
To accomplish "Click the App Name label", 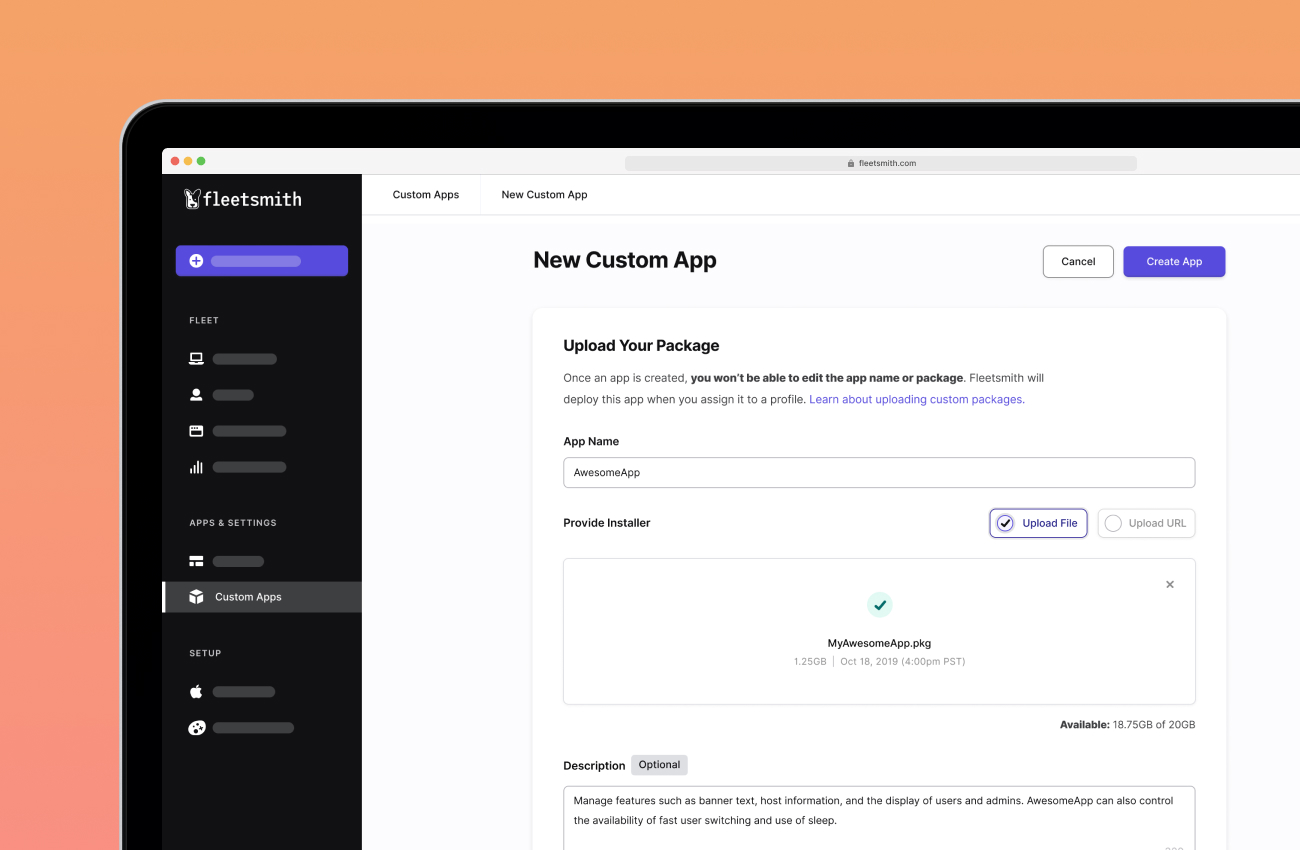I will tap(591, 441).
